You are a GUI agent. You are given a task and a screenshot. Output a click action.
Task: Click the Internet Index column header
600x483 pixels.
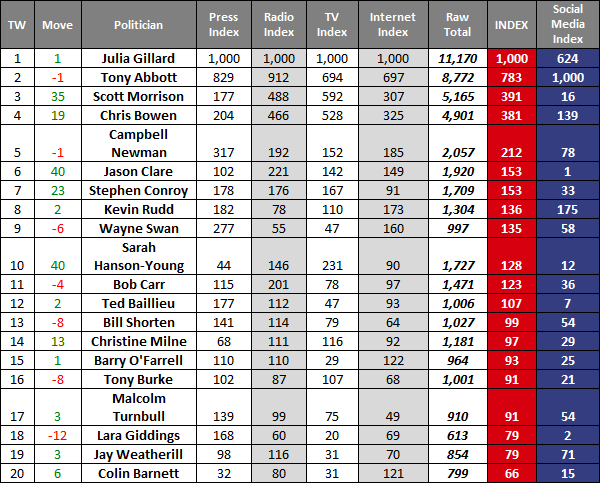(393, 22)
